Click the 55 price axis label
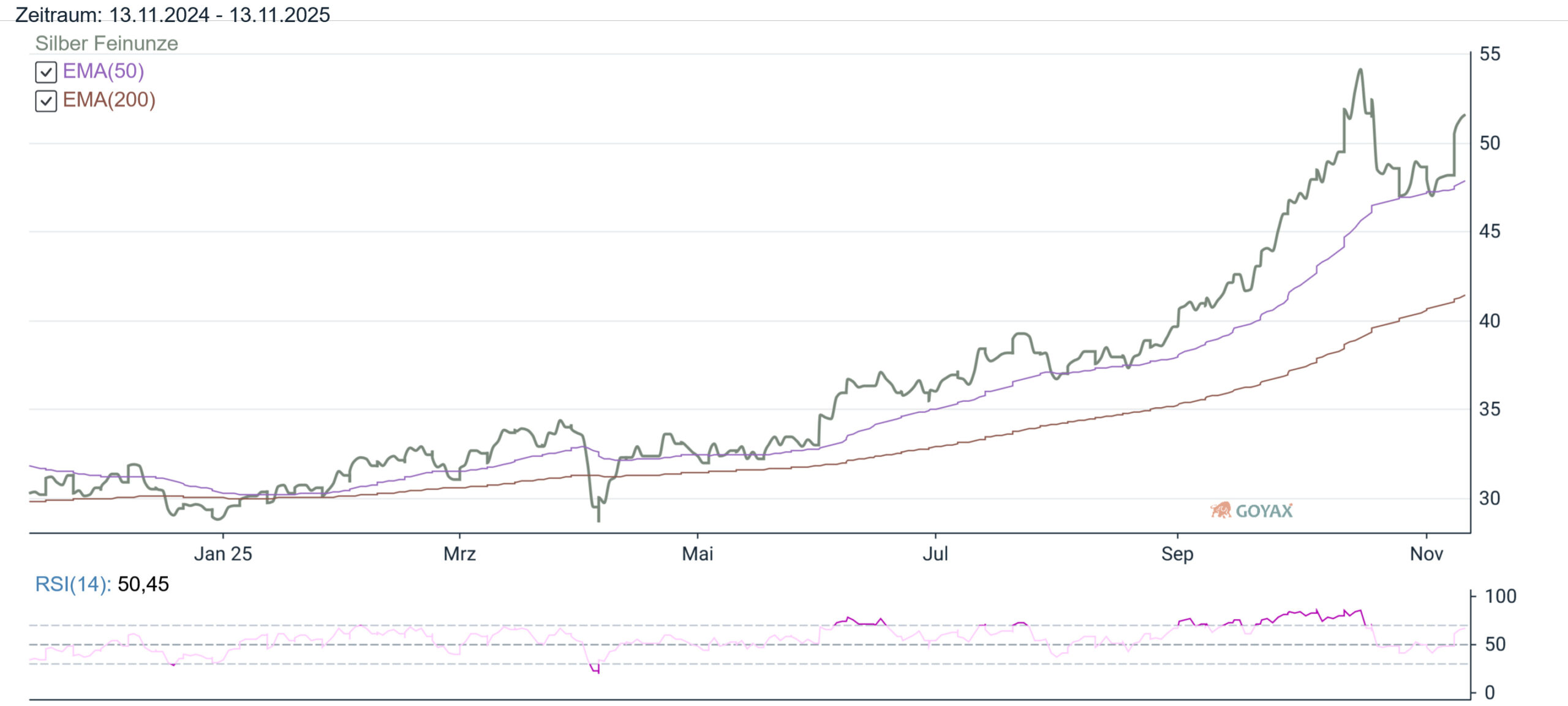The image size is (1568, 706). pos(1490,54)
